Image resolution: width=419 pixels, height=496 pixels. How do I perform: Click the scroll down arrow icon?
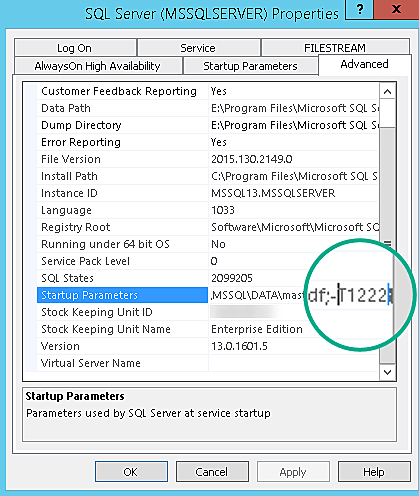[387, 372]
